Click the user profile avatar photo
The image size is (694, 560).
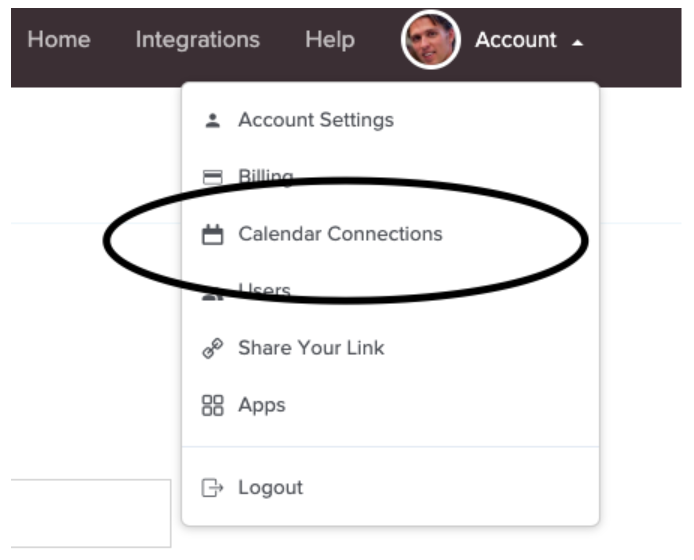(430, 41)
